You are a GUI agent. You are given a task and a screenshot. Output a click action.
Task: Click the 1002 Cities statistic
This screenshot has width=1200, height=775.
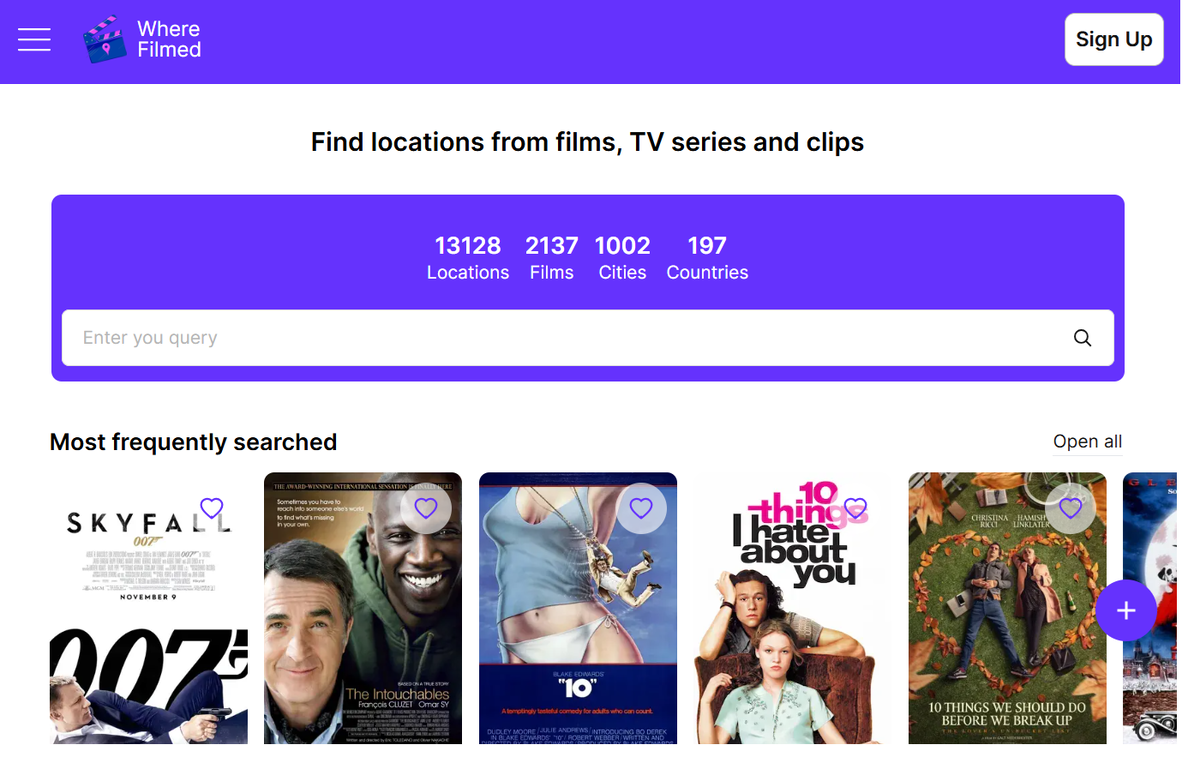coord(622,258)
